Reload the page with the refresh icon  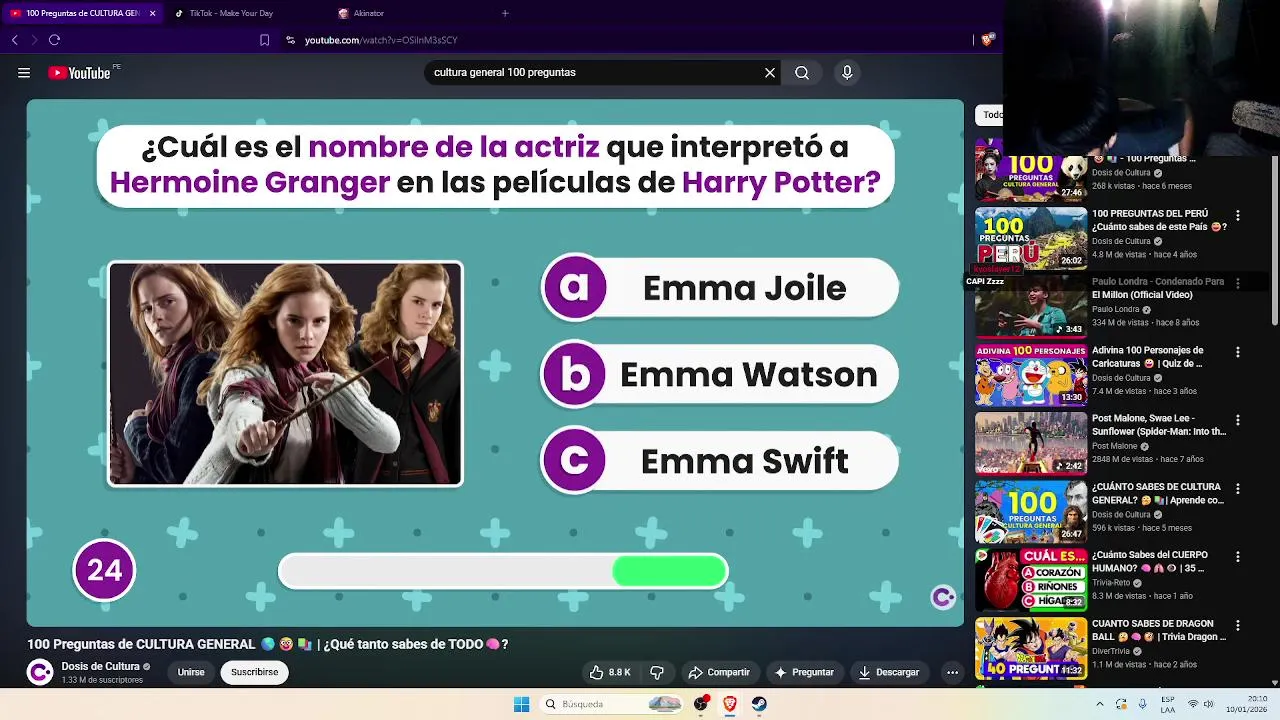pos(54,40)
